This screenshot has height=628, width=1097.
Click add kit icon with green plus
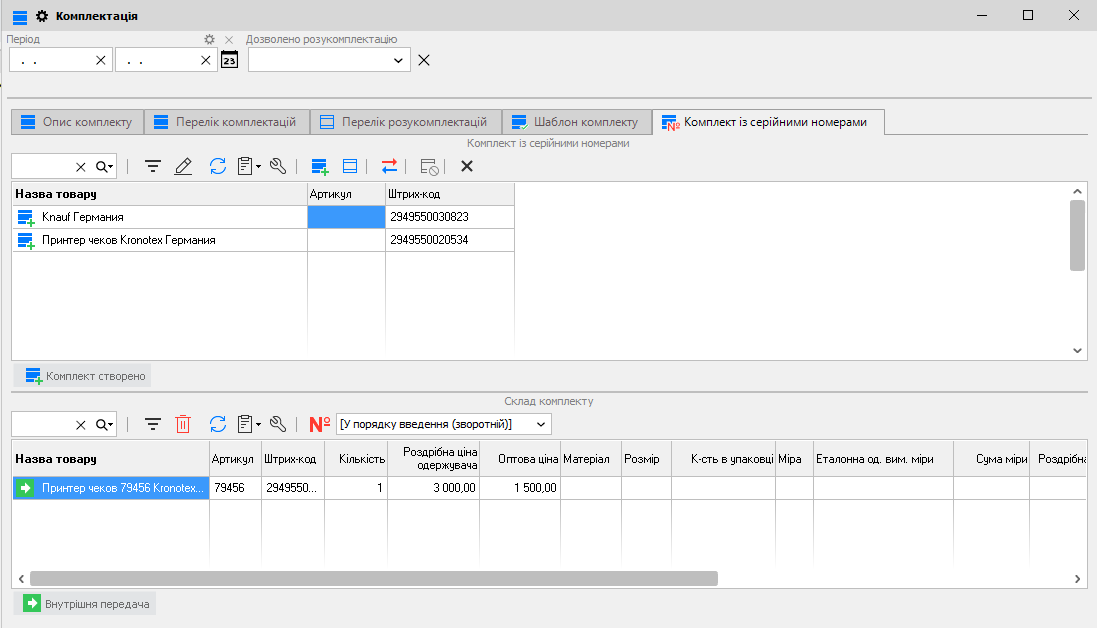click(x=319, y=167)
